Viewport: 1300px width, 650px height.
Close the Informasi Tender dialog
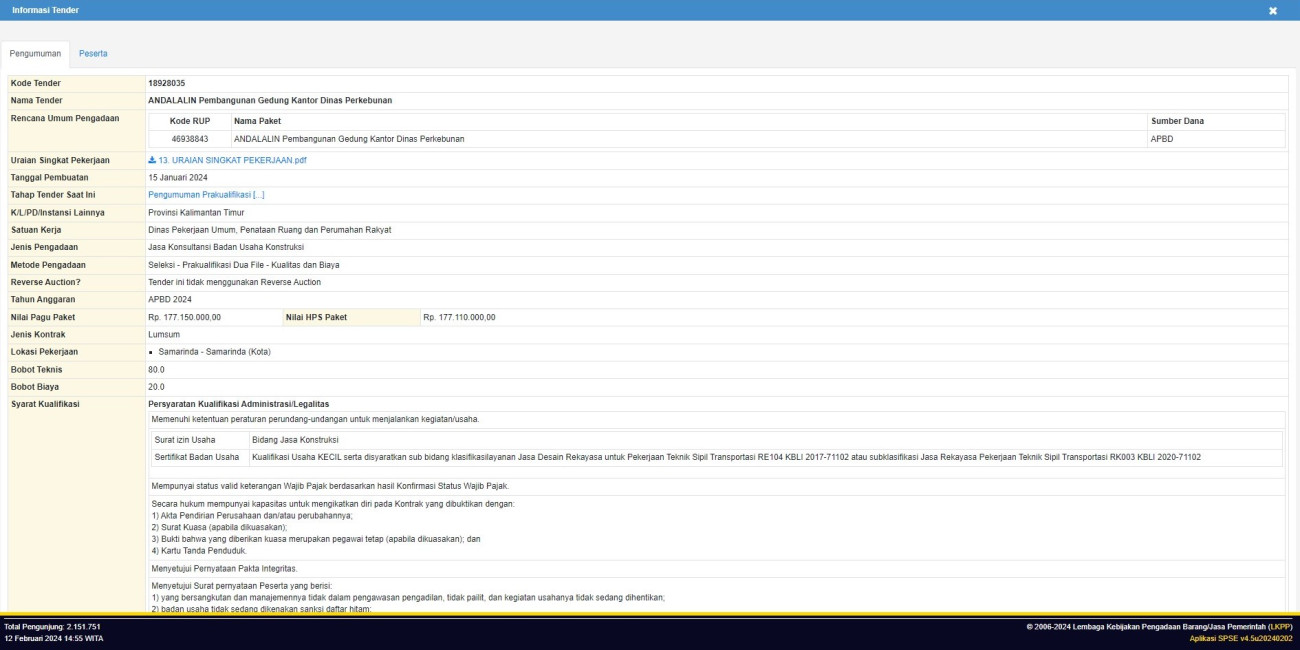(1273, 10)
